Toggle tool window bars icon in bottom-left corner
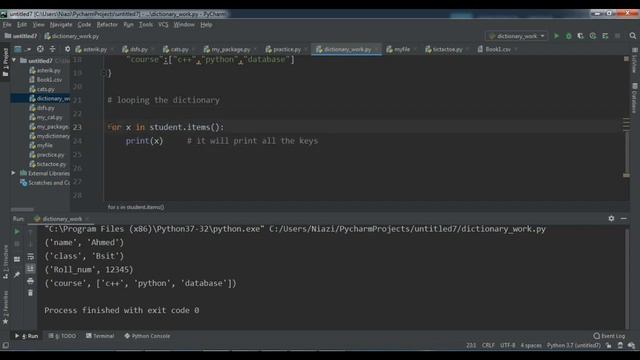640x360 pixels. 5,345
